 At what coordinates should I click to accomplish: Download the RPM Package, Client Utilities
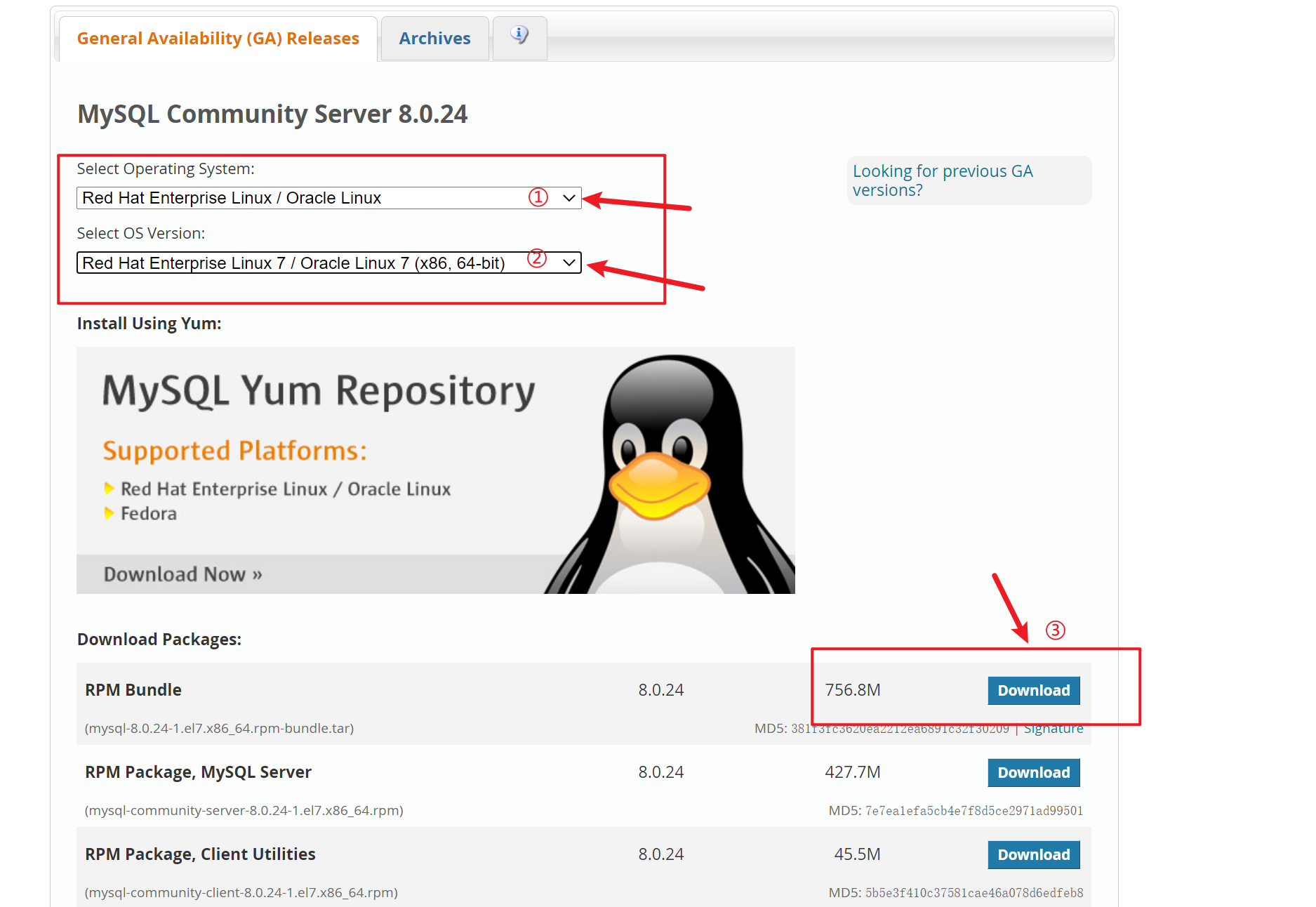pyautogui.click(x=1034, y=855)
